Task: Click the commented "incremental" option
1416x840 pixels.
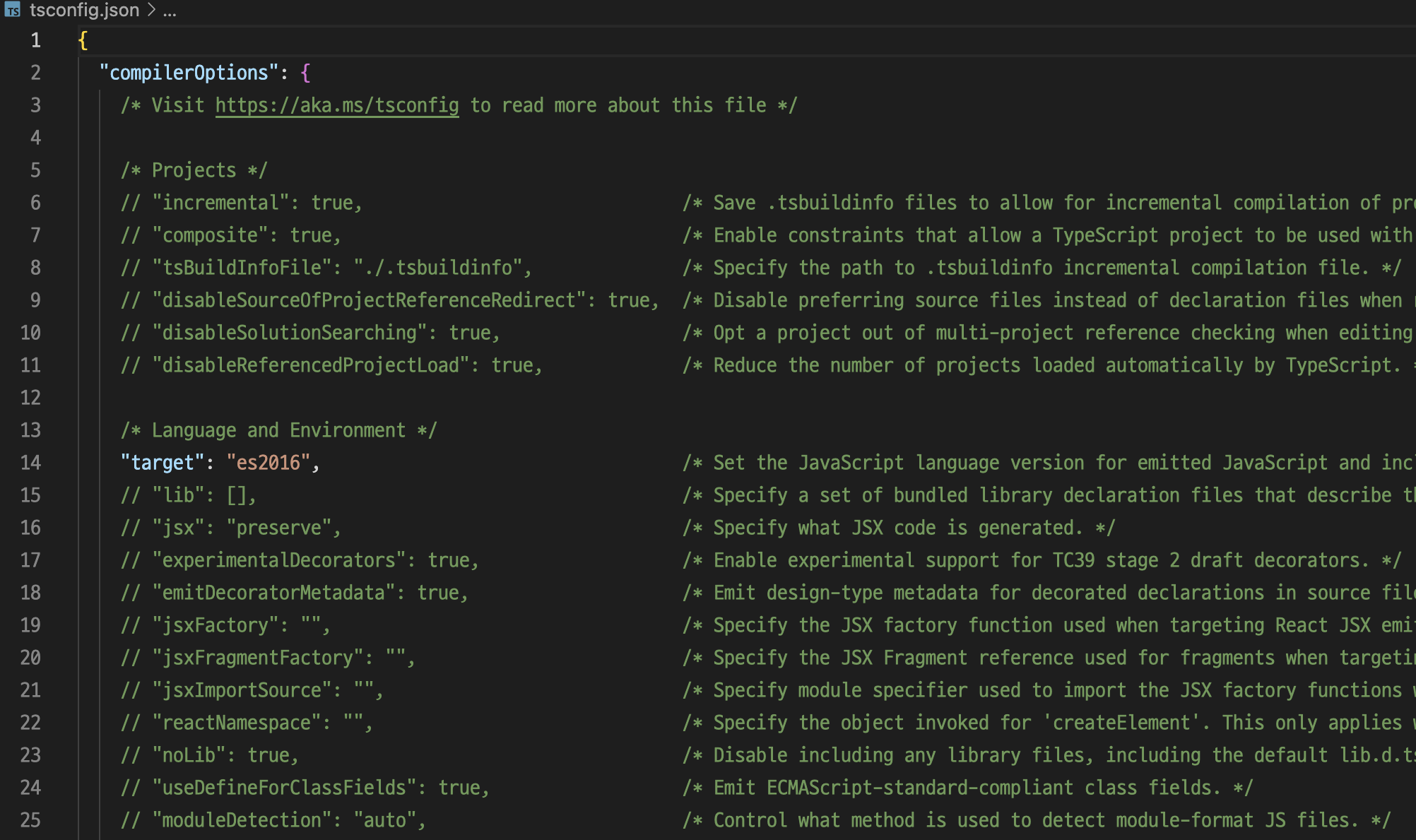Action: tap(220, 203)
